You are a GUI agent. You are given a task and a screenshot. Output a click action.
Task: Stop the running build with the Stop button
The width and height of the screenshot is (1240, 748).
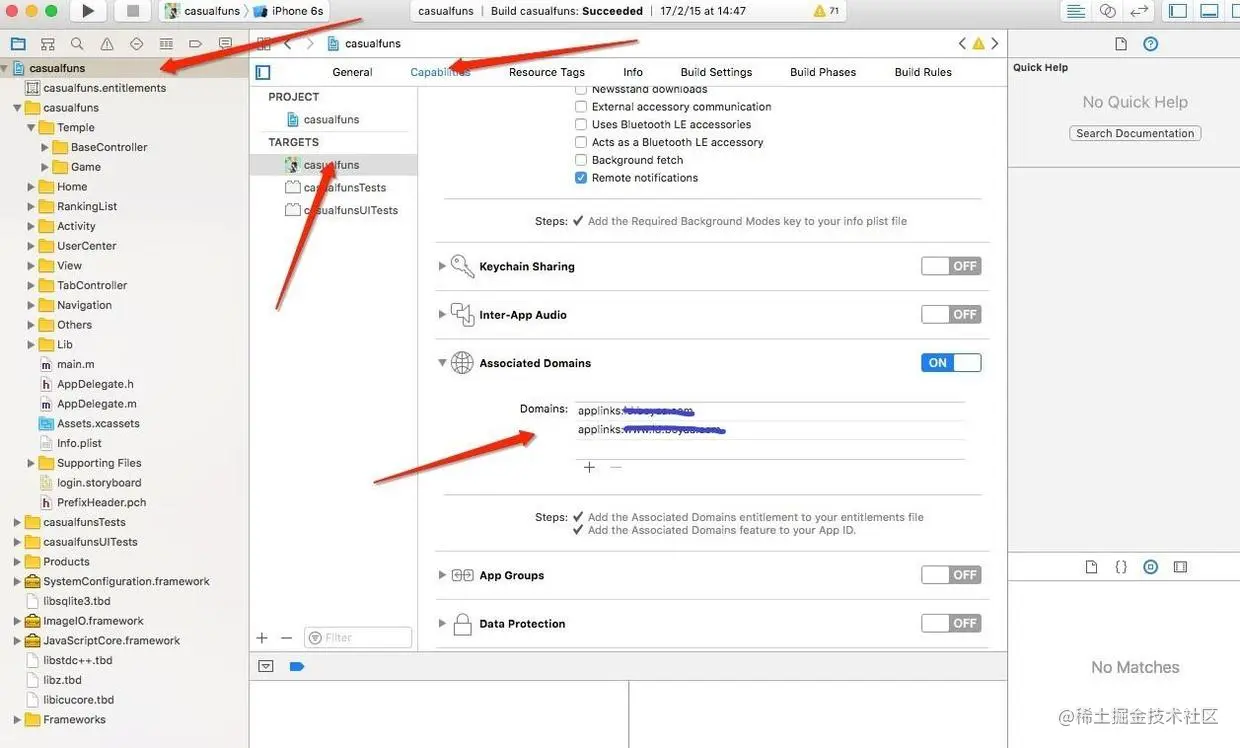click(133, 11)
